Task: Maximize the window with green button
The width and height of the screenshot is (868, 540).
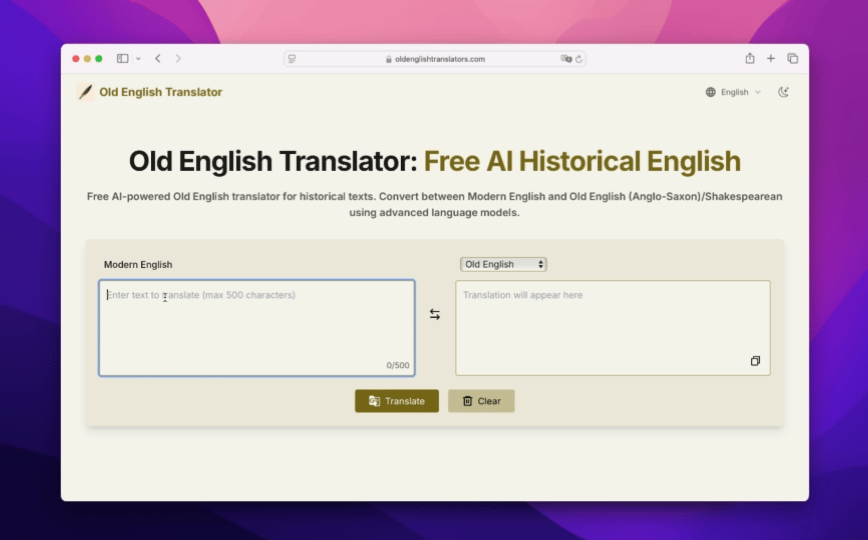Action: point(99,59)
